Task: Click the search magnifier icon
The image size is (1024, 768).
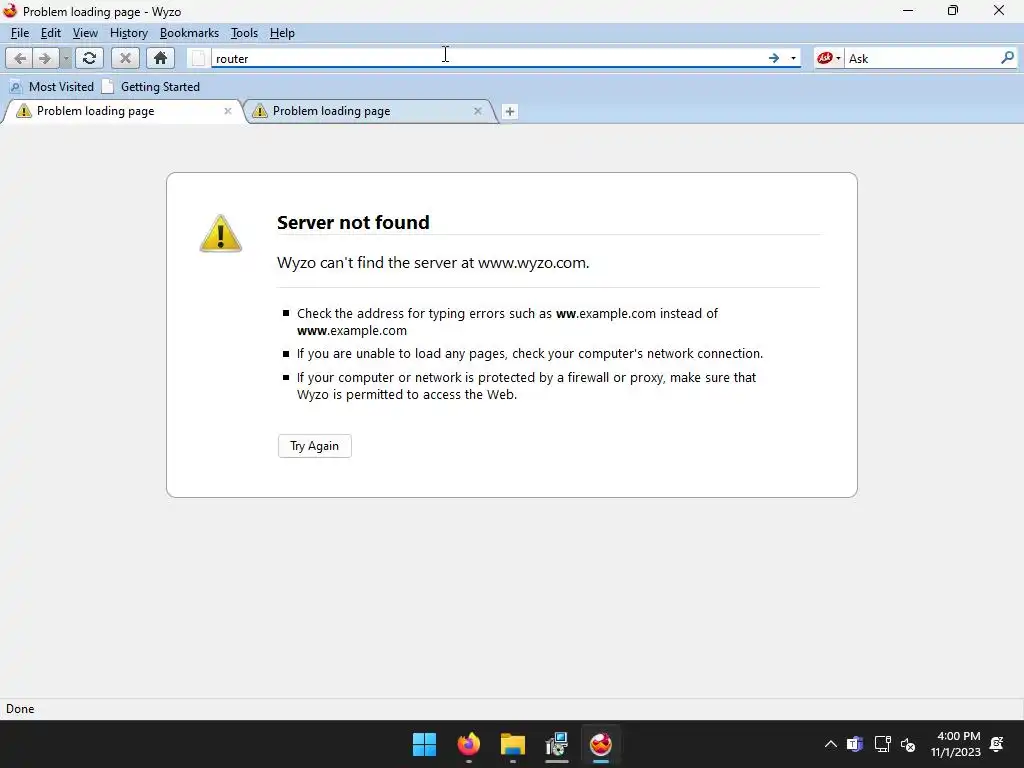Action: click(x=1007, y=58)
